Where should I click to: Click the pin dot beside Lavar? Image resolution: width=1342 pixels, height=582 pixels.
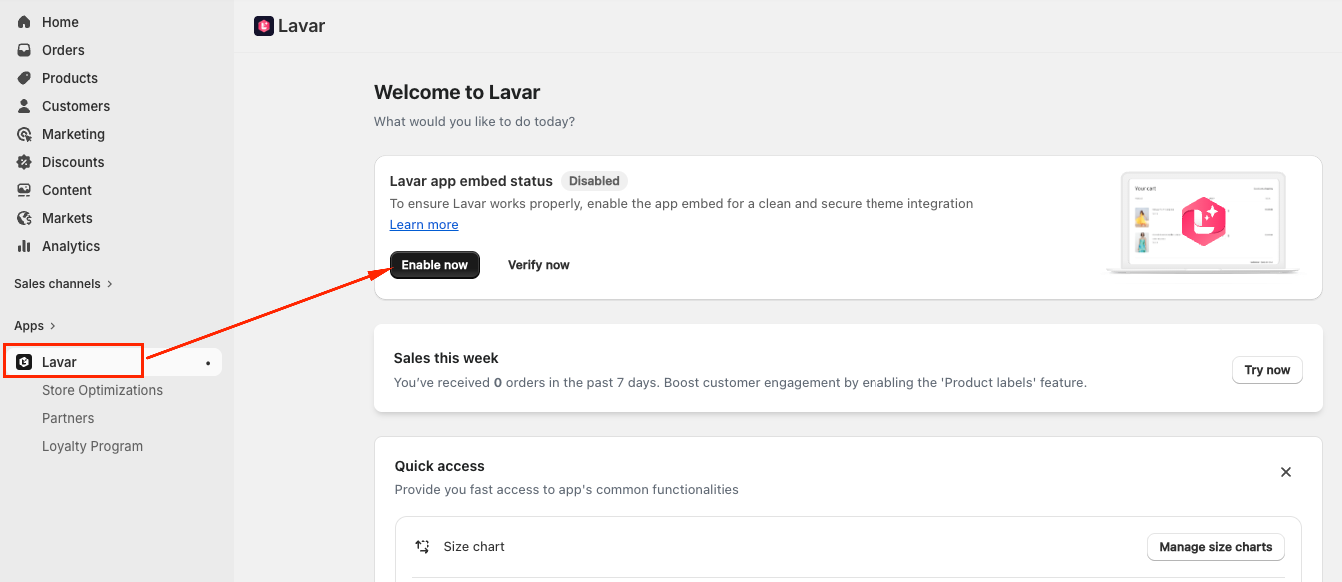click(208, 363)
